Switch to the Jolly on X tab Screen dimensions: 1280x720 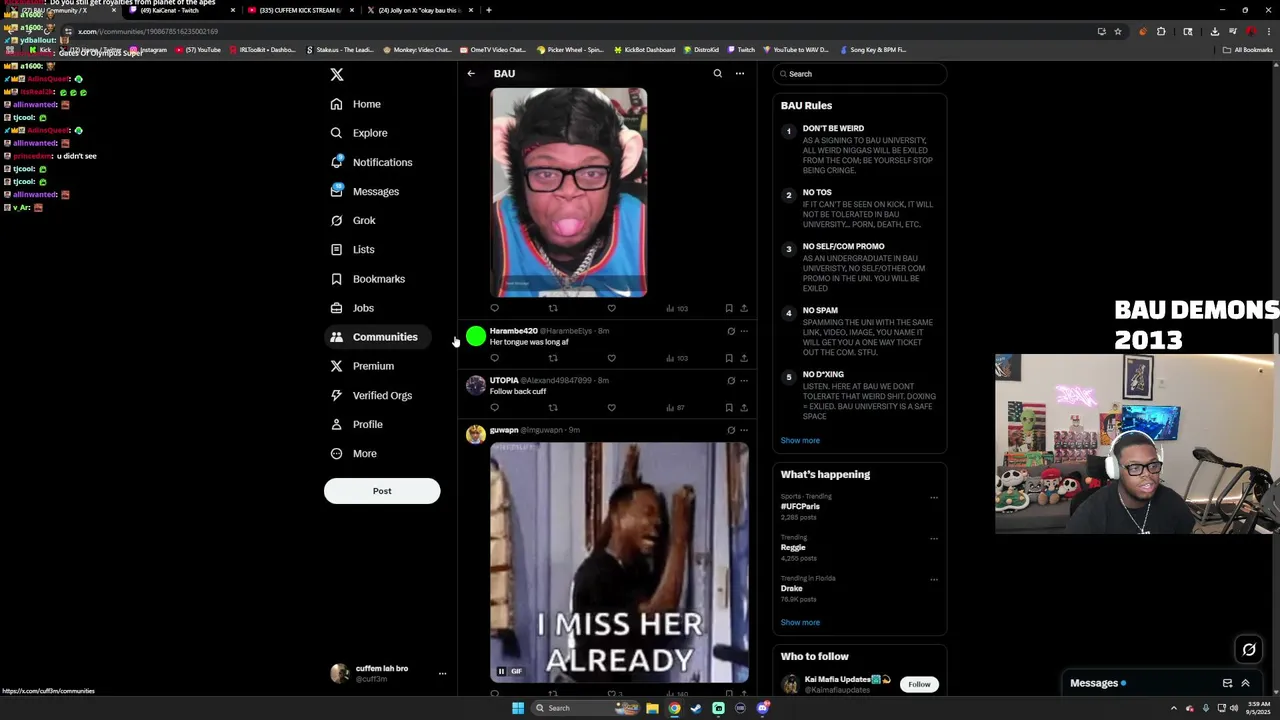[x=419, y=10]
